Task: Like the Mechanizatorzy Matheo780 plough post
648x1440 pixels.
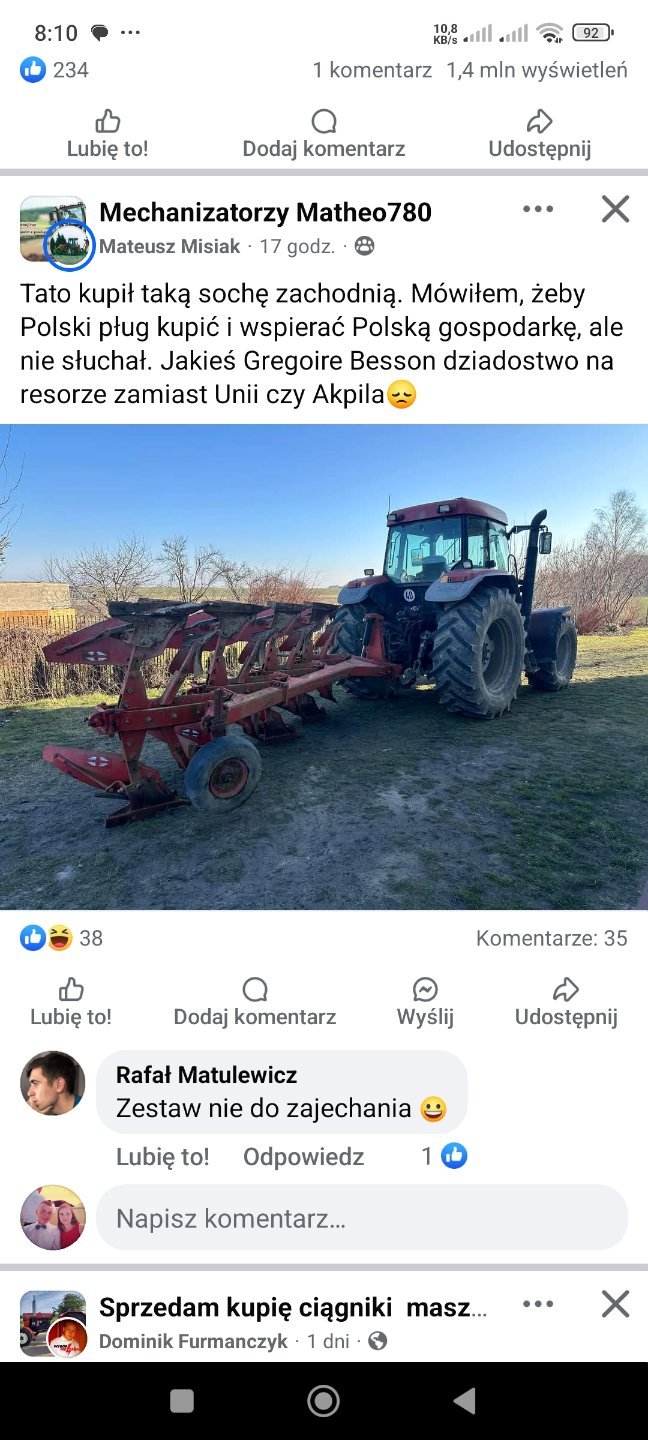Action: coord(71,1003)
